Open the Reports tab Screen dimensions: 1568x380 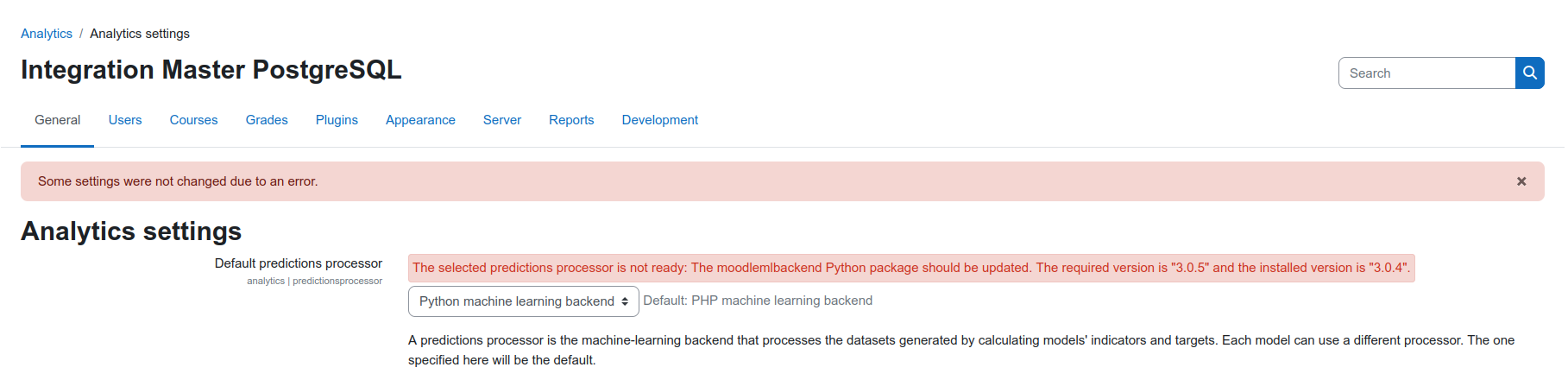(x=571, y=120)
